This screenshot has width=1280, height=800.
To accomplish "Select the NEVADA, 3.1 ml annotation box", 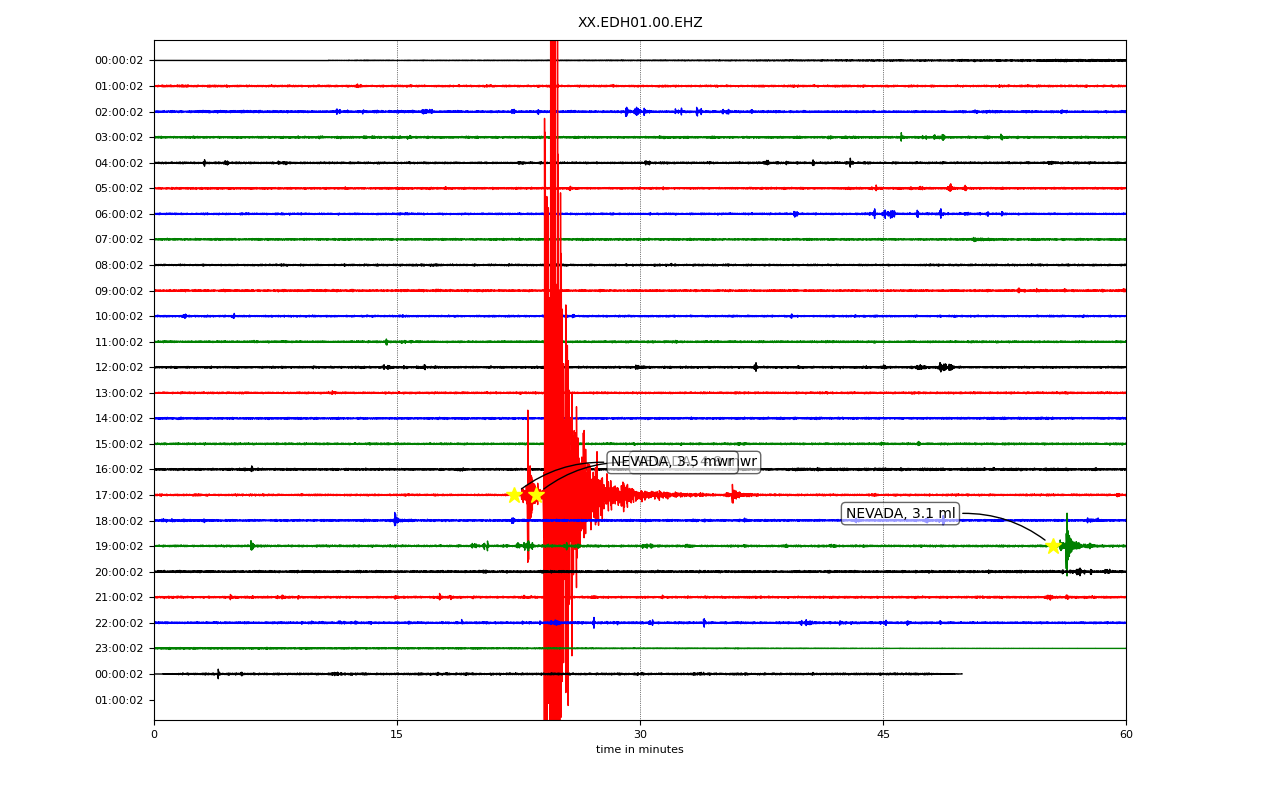I will pos(900,514).
